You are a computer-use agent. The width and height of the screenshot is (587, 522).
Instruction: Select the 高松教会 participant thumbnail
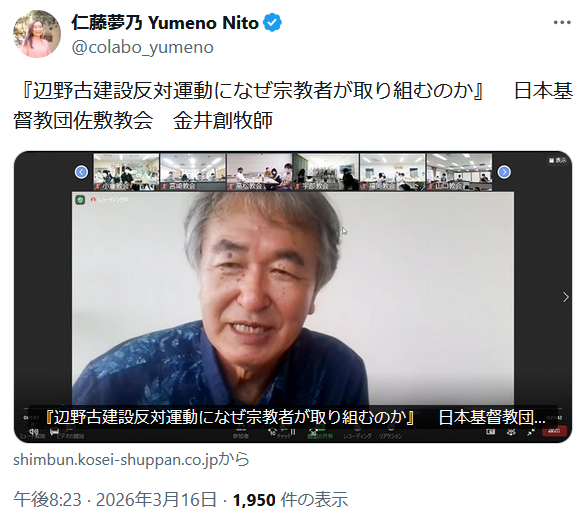click(259, 172)
